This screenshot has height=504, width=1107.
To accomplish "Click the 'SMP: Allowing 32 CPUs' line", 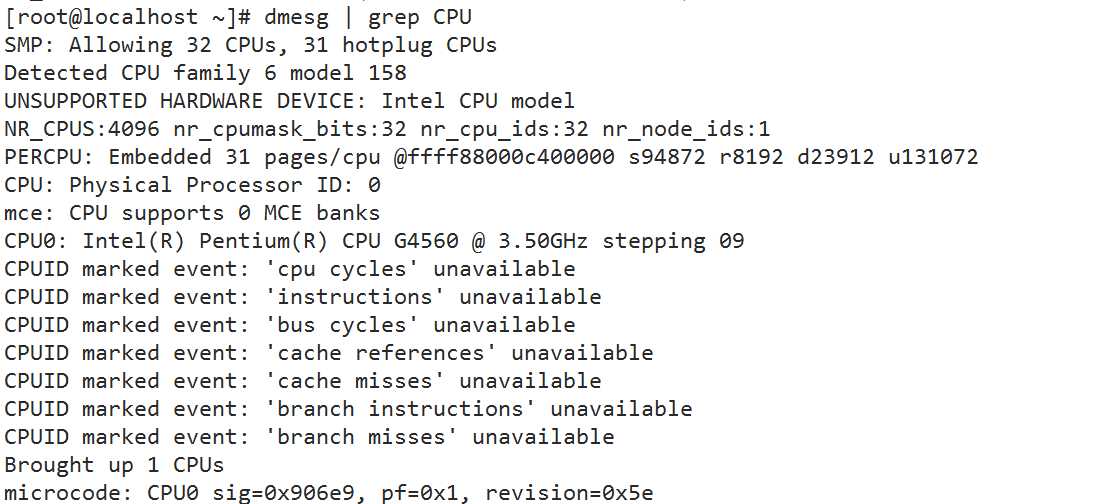I will (x=251, y=45).
